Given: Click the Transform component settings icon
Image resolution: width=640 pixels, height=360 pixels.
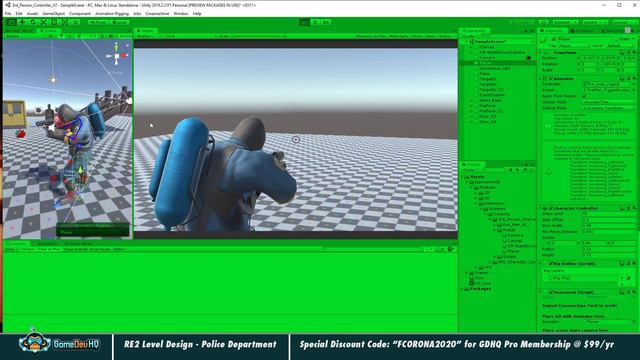Looking at the screenshot, I should pos(634,52).
